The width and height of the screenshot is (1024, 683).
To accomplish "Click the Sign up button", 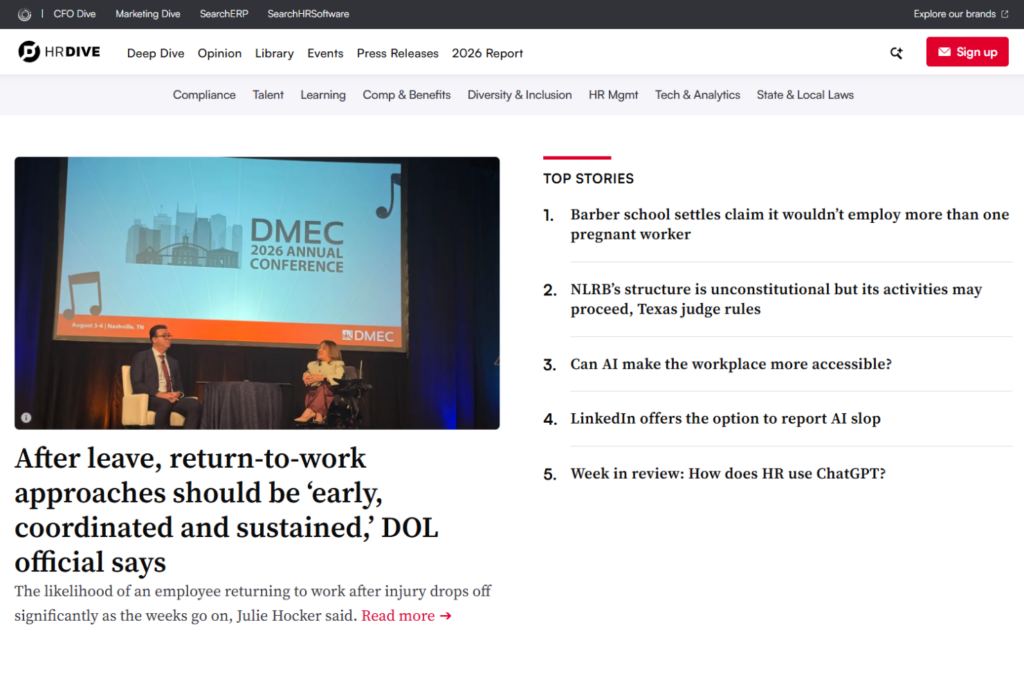I will [x=967, y=52].
